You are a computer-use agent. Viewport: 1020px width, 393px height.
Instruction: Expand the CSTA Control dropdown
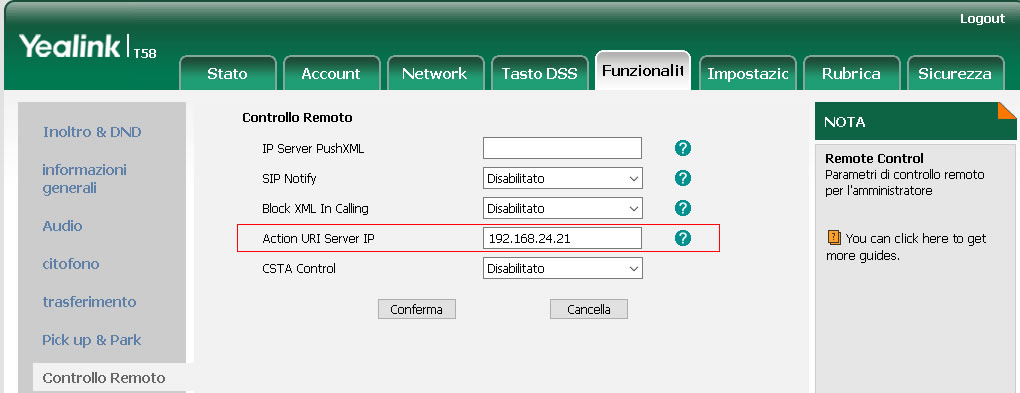click(x=563, y=268)
